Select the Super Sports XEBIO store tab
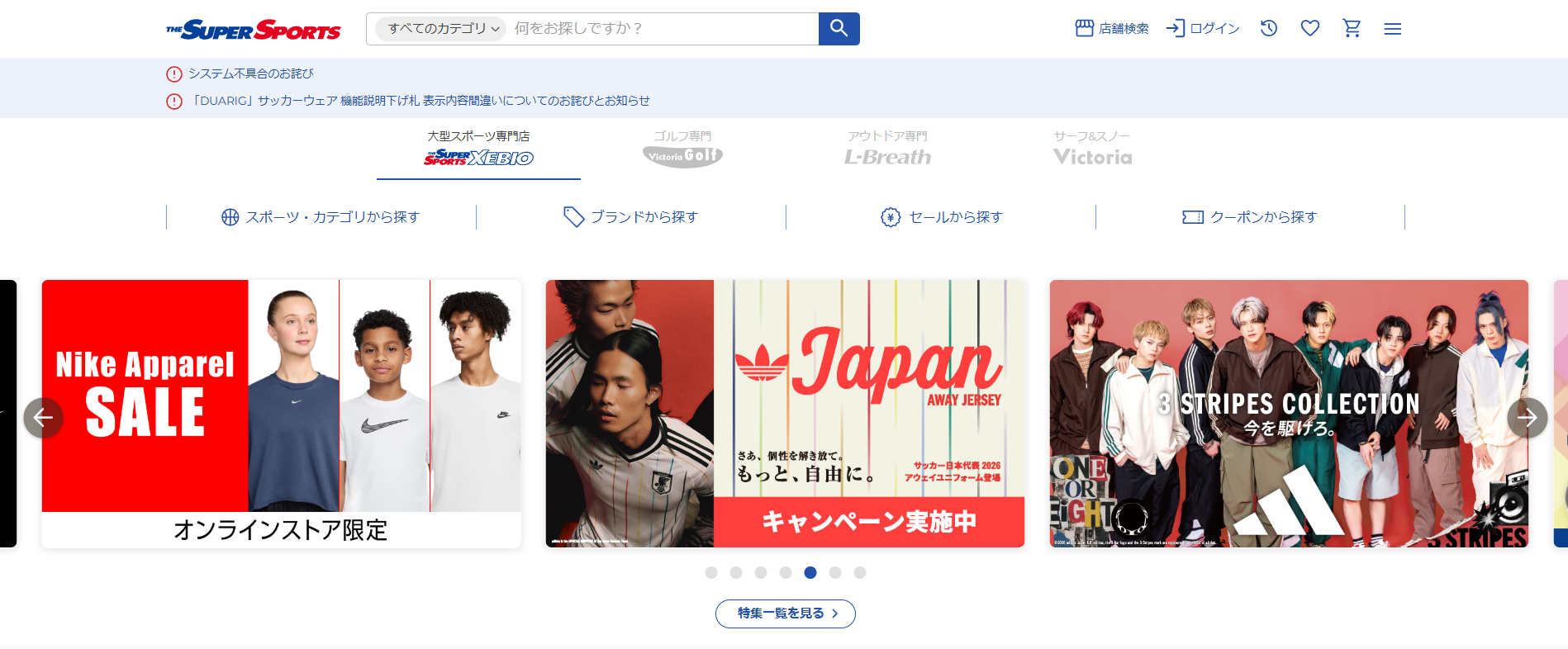The image size is (1568, 649). [478, 149]
